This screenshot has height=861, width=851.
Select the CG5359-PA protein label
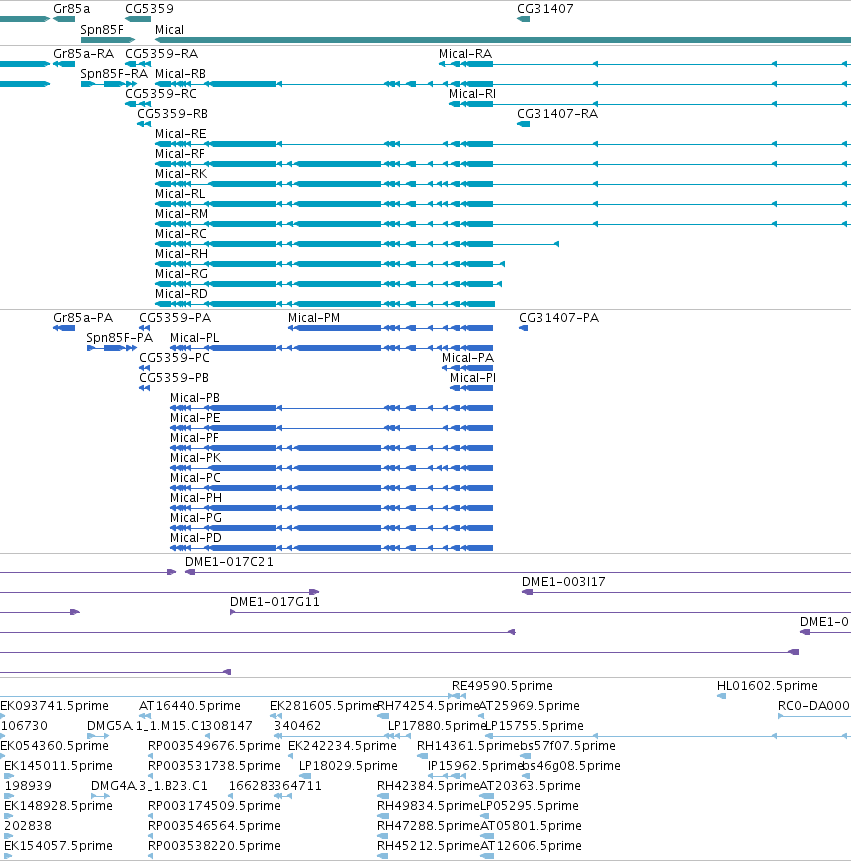[175, 318]
